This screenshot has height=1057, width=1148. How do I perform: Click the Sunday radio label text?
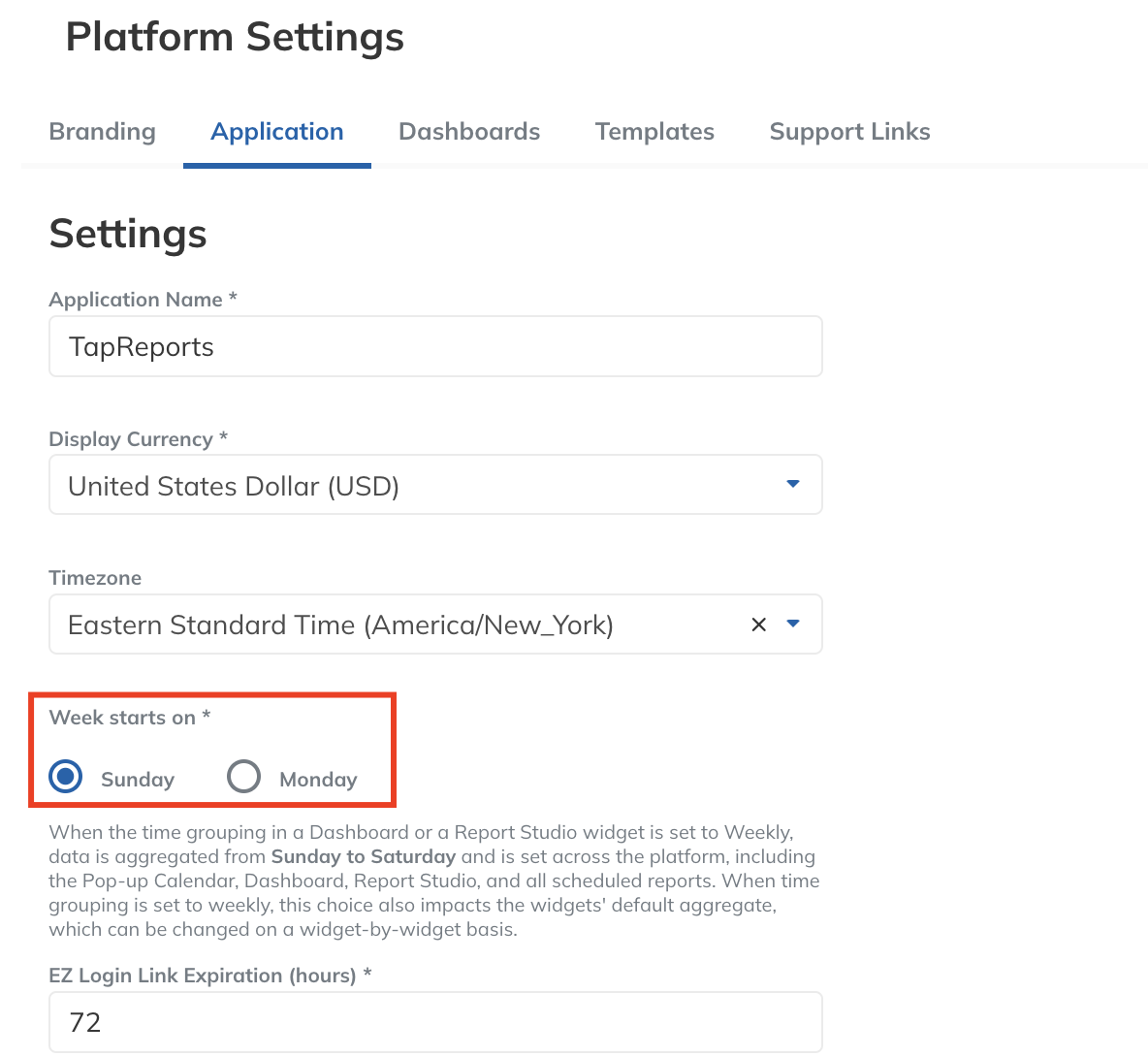(x=138, y=780)
